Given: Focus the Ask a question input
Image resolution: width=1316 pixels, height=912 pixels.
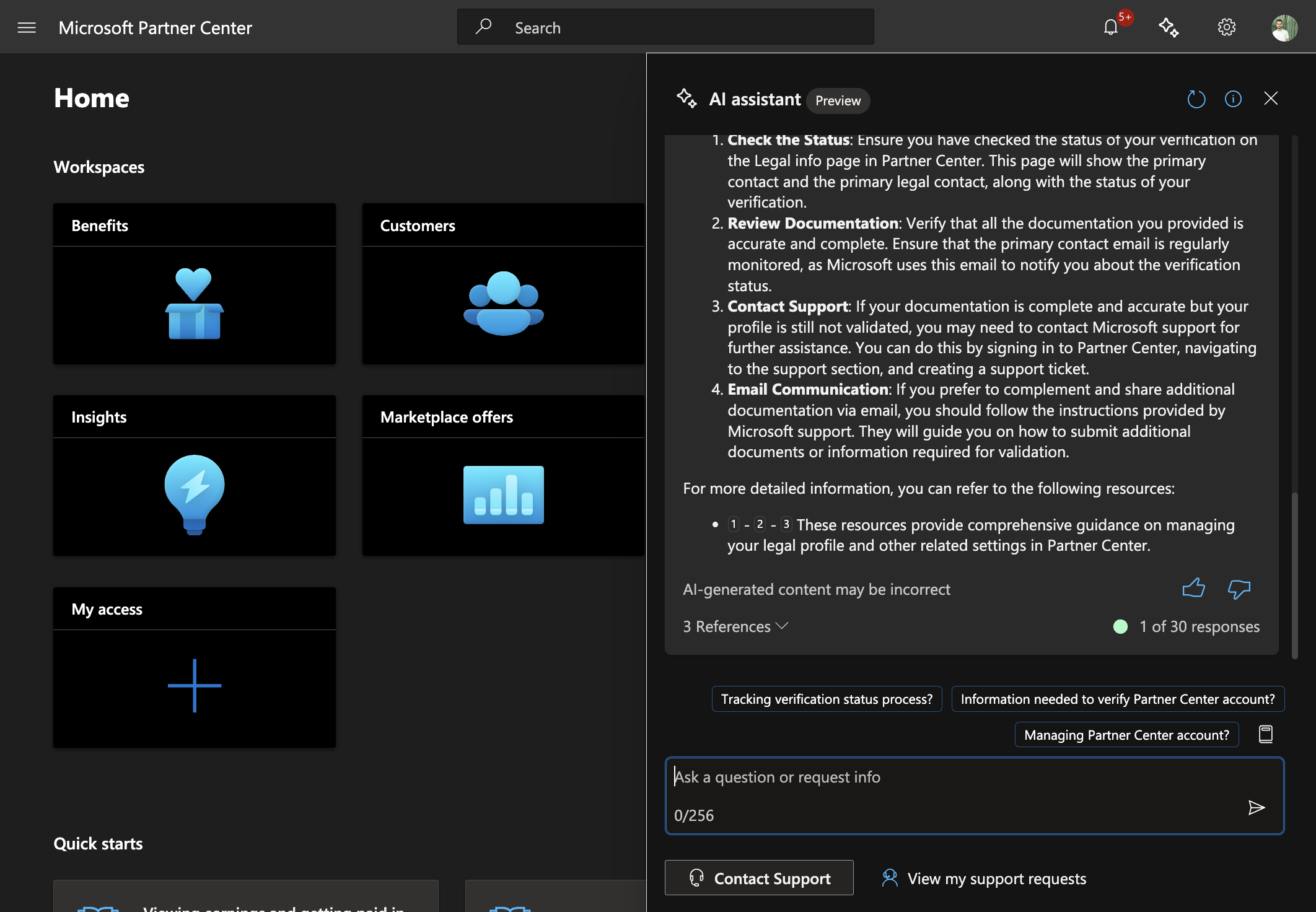Looking at the screenshot, I should (x=975, y=796).
